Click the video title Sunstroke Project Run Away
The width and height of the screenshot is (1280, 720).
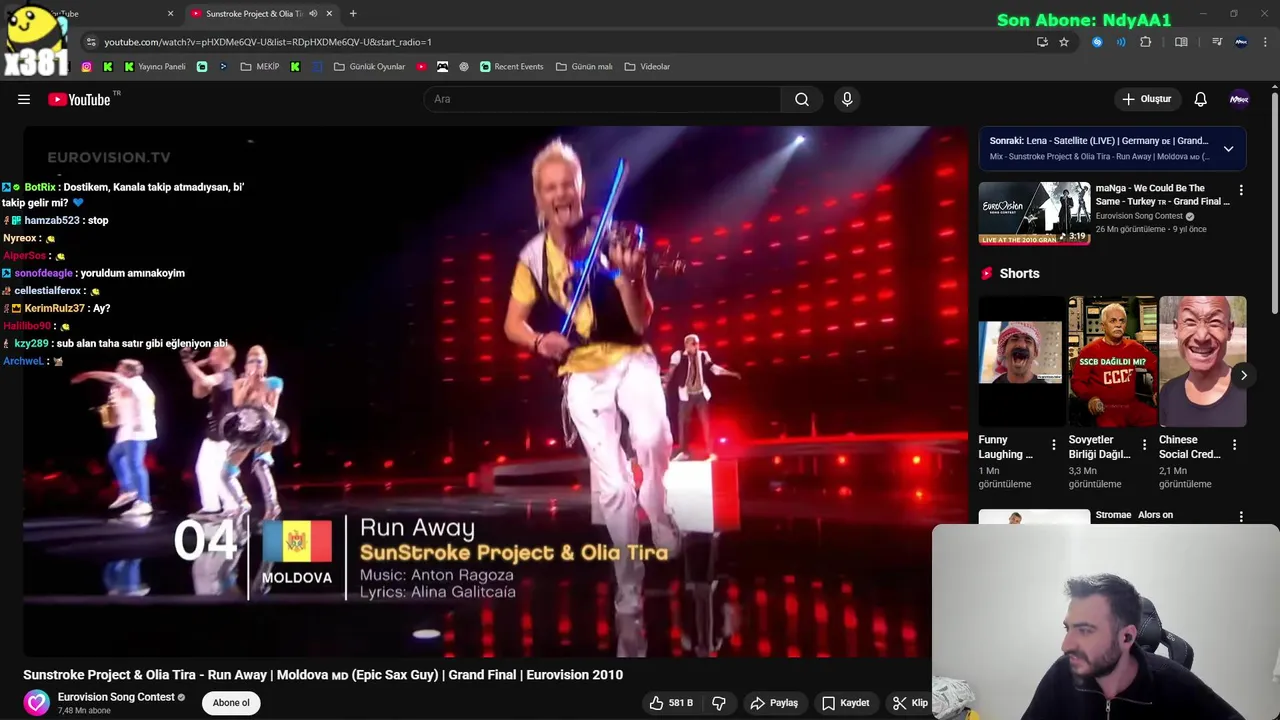(323, 675)
